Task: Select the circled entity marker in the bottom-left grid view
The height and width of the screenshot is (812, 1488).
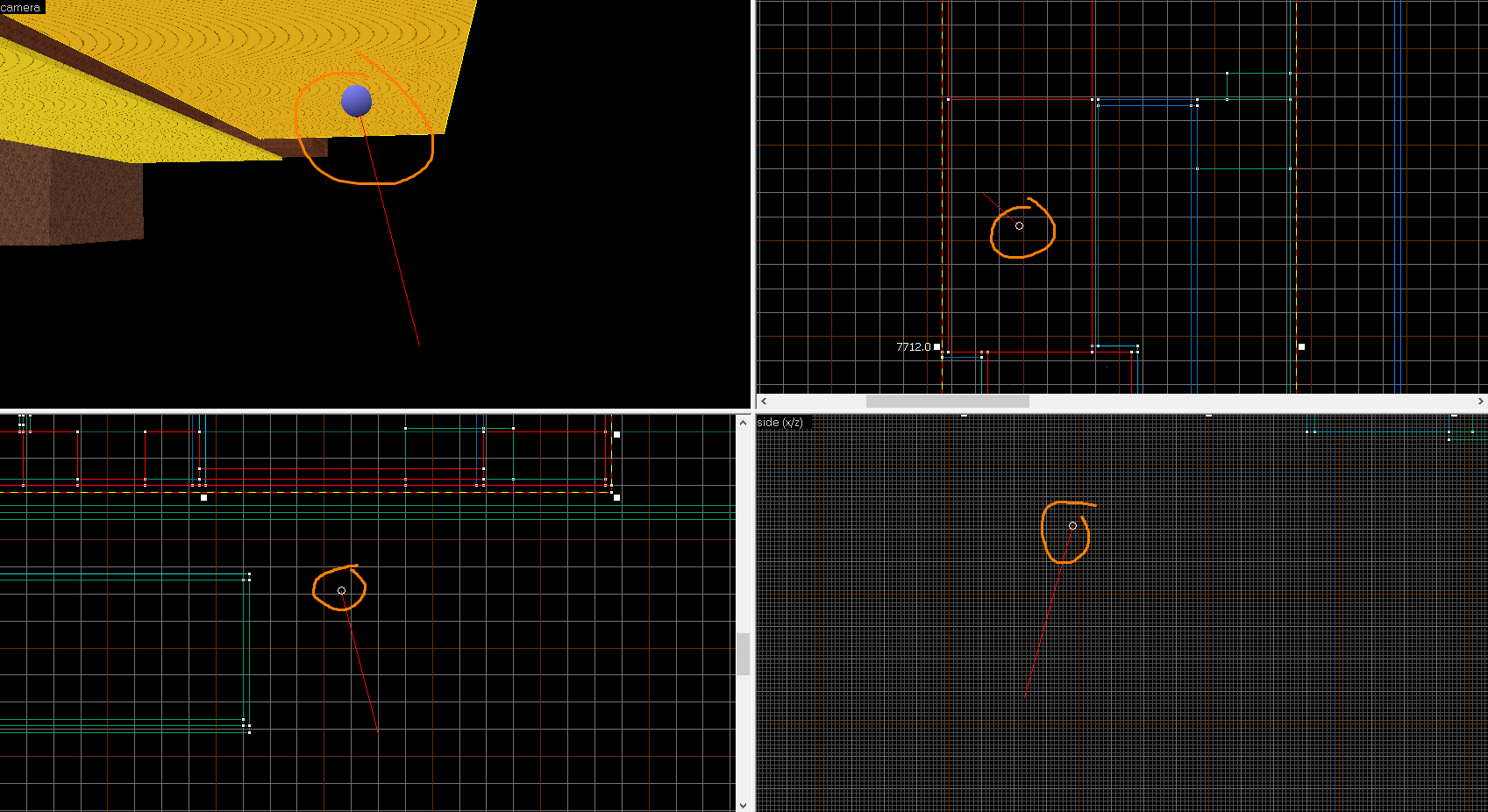Action: [x=341, y=591]
